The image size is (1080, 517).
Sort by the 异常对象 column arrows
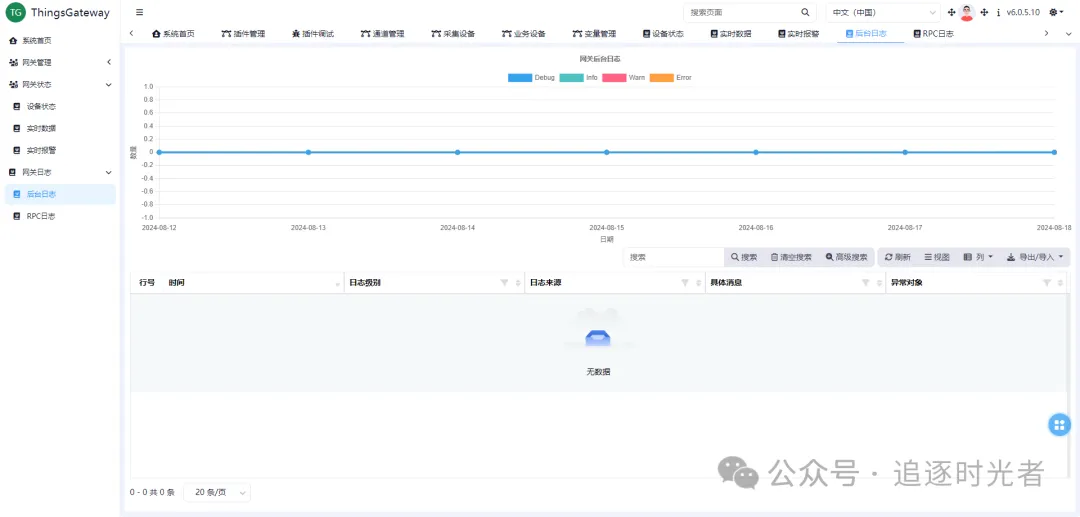point(1060,284)
